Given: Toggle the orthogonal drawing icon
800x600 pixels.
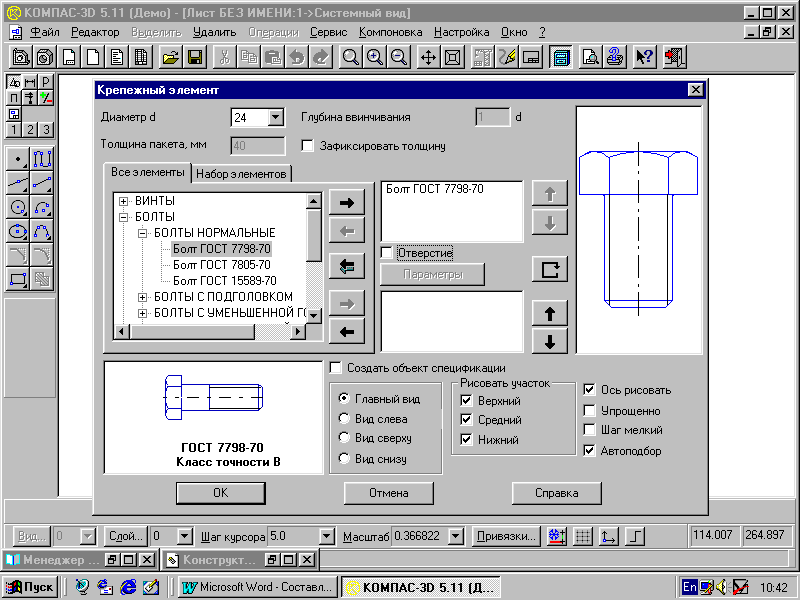Looking at the screenshot, I should (x=635, y=536).
